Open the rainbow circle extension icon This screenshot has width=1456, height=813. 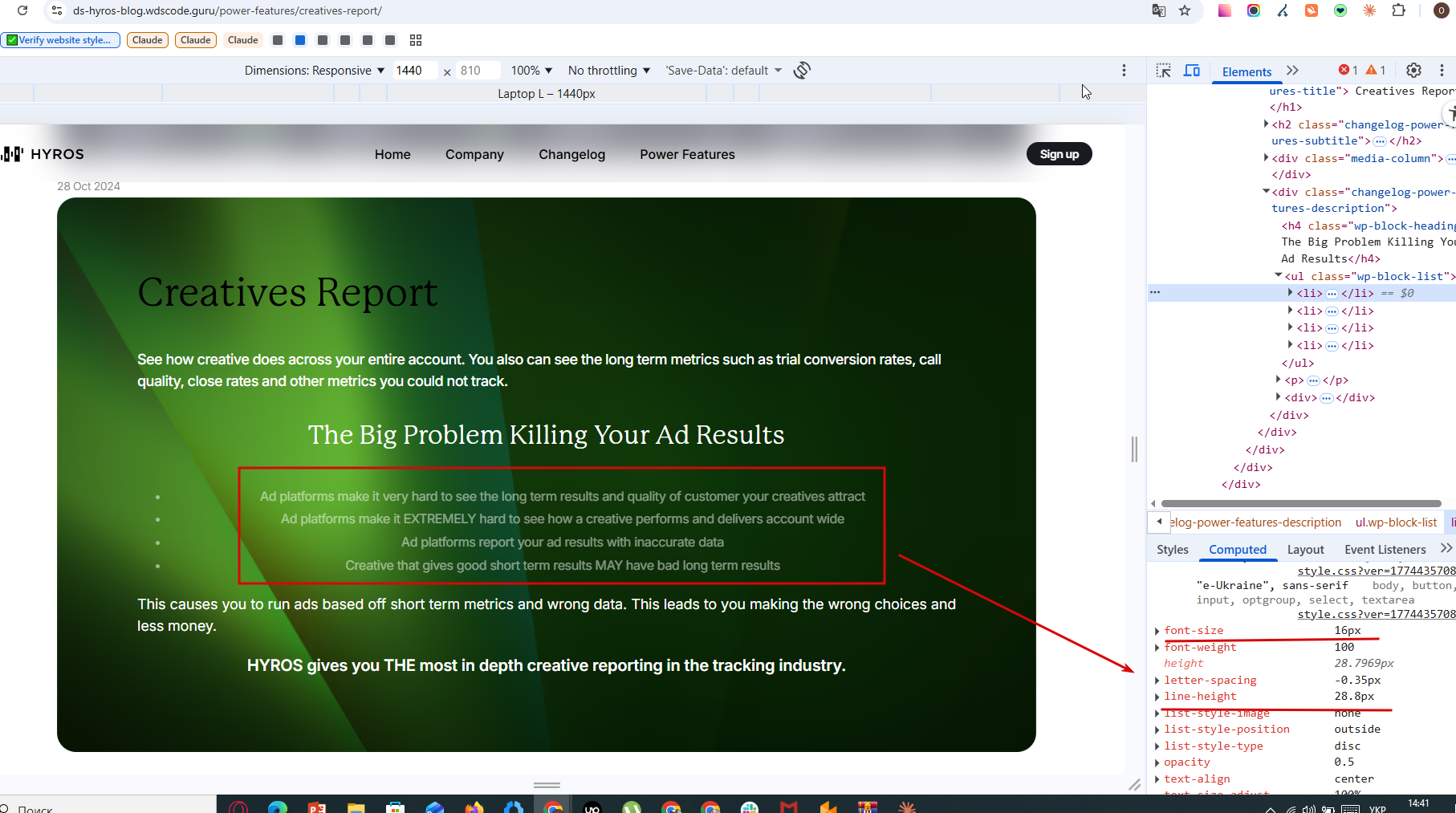tap(1254, 10)
